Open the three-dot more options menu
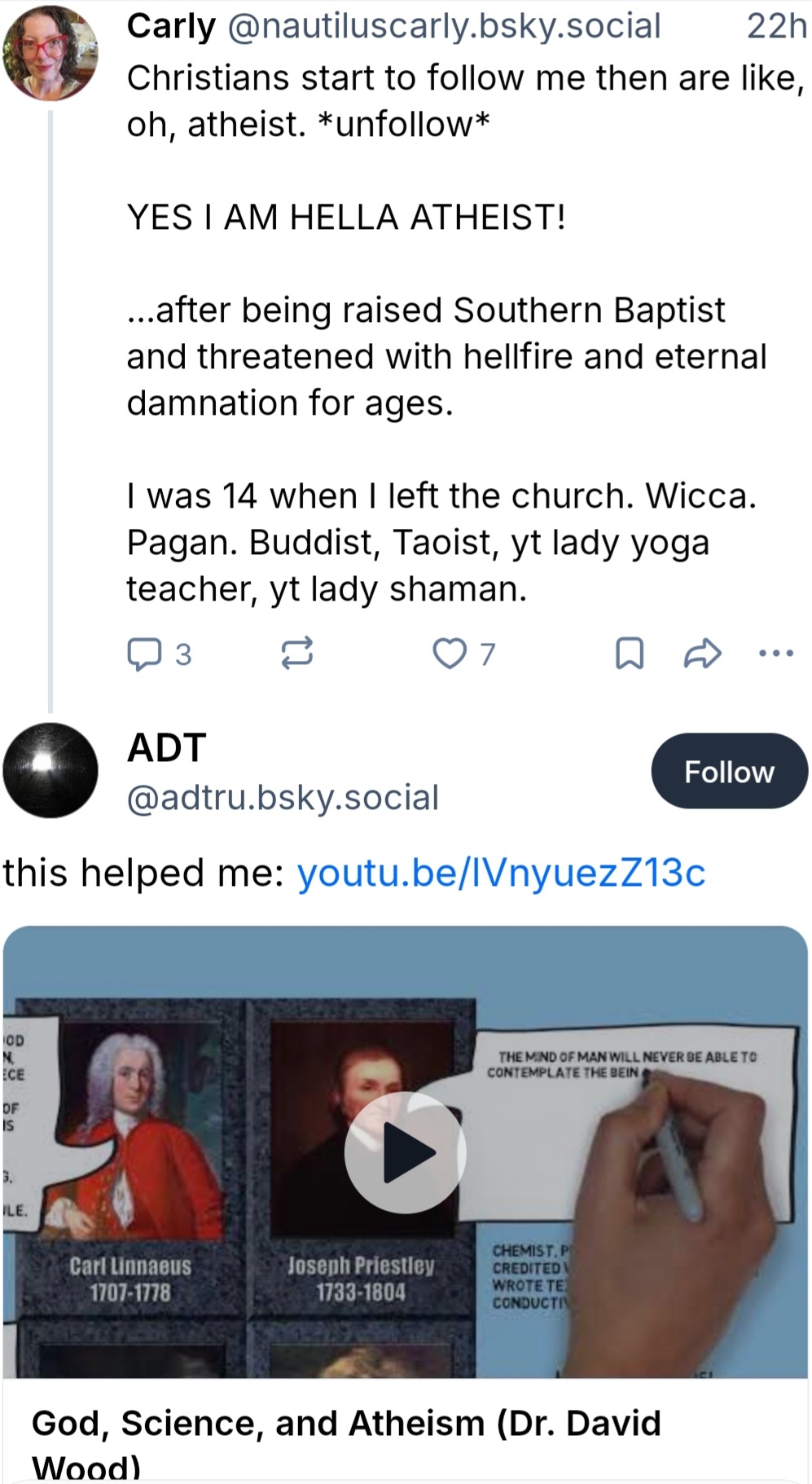The width and height of the screenshot is (812, 1484). (775, 654)
